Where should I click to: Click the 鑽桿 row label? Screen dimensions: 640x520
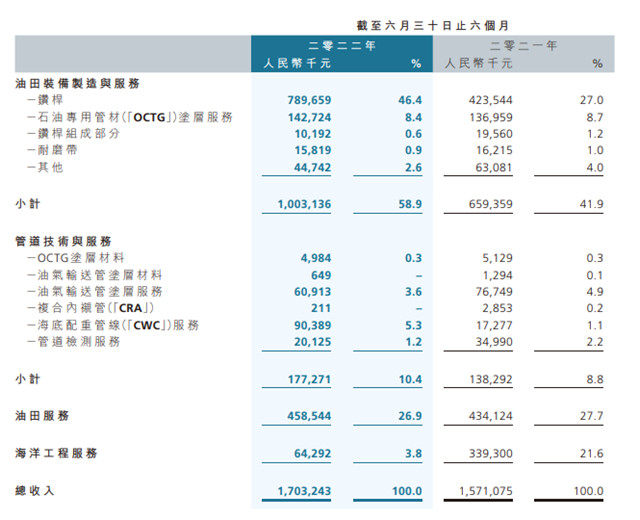click(x=45, y=100)
